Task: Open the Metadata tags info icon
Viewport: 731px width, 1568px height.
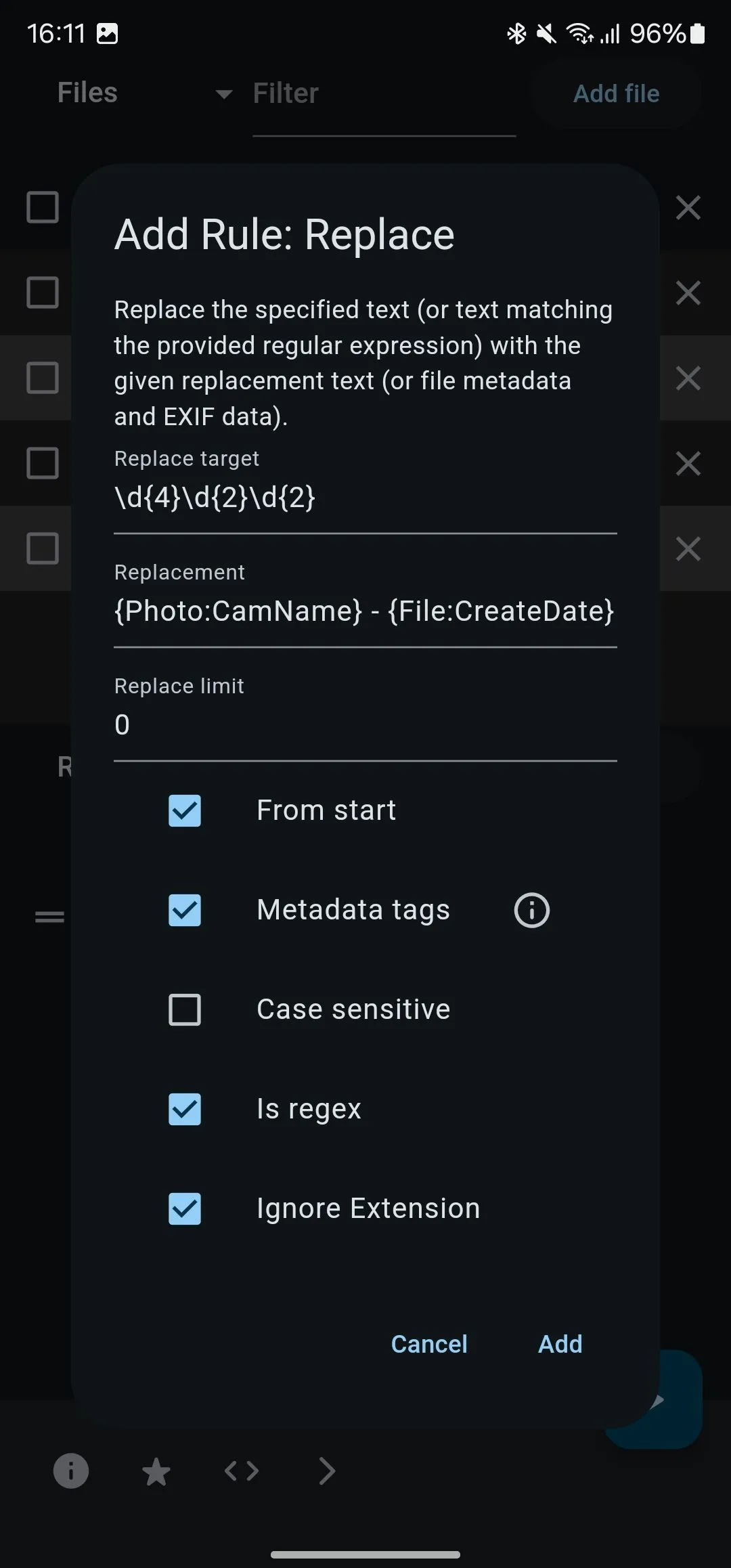Action: [x=531, y=910]
